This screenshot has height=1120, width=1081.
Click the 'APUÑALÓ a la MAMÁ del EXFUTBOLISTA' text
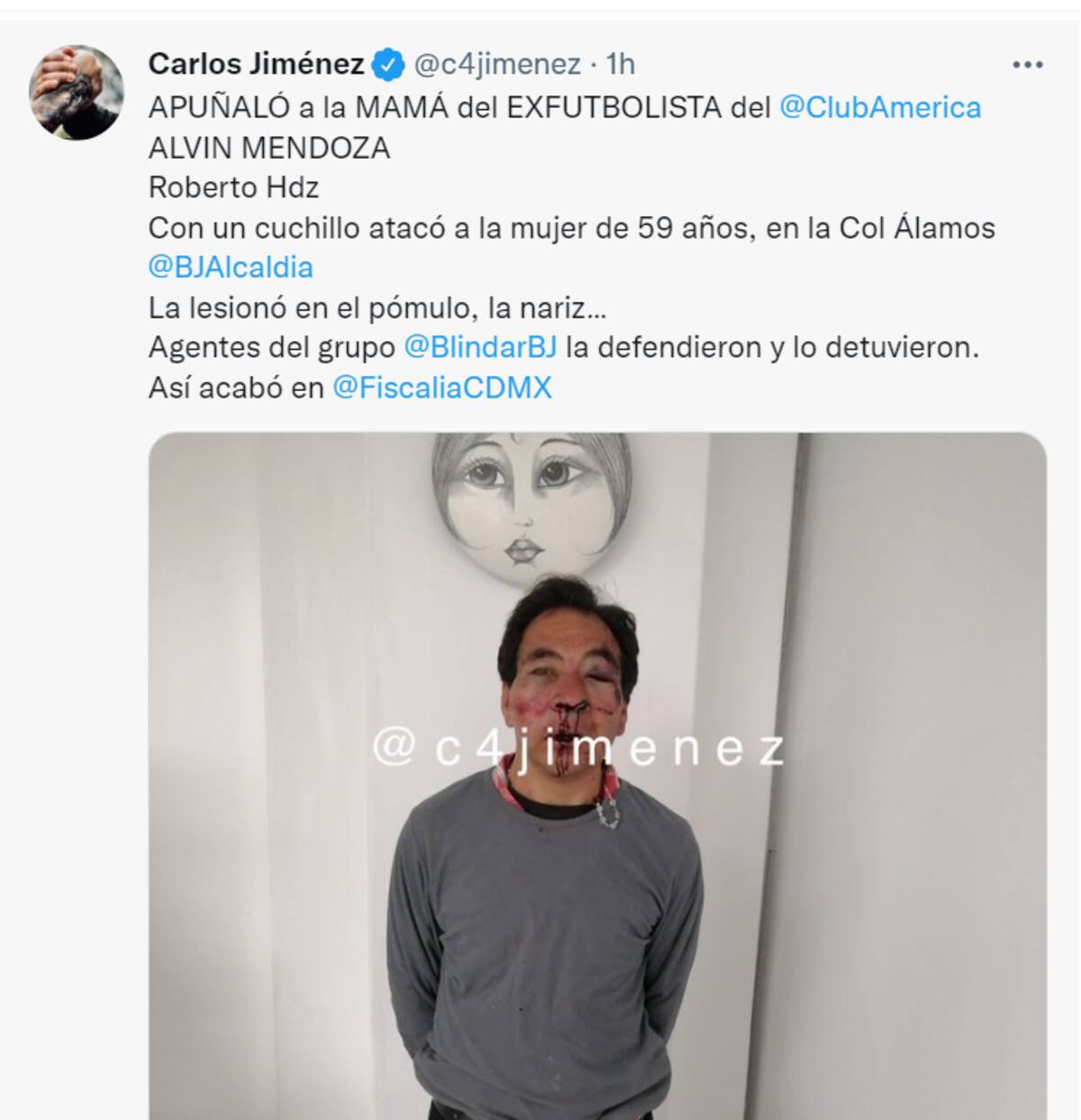459,107
